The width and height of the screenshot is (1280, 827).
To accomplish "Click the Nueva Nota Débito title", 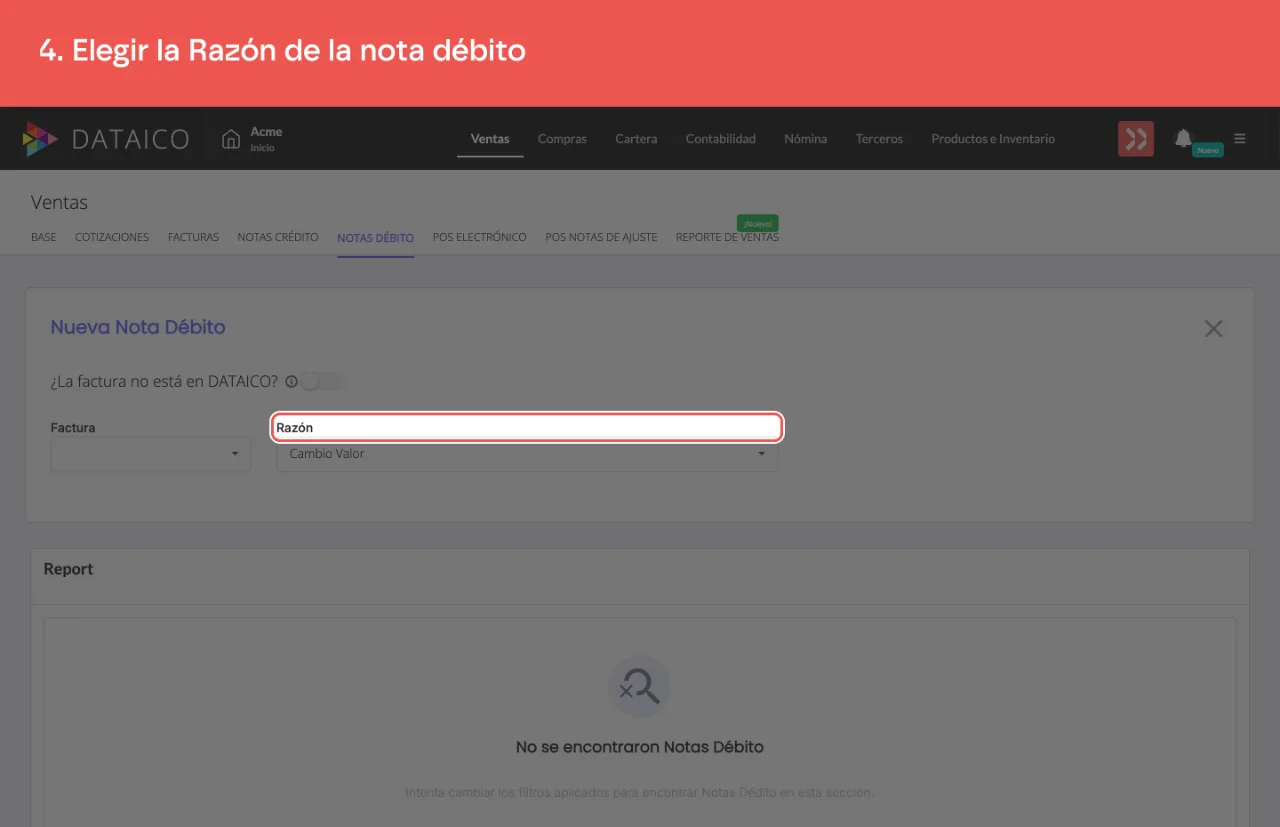I will 138,327.
